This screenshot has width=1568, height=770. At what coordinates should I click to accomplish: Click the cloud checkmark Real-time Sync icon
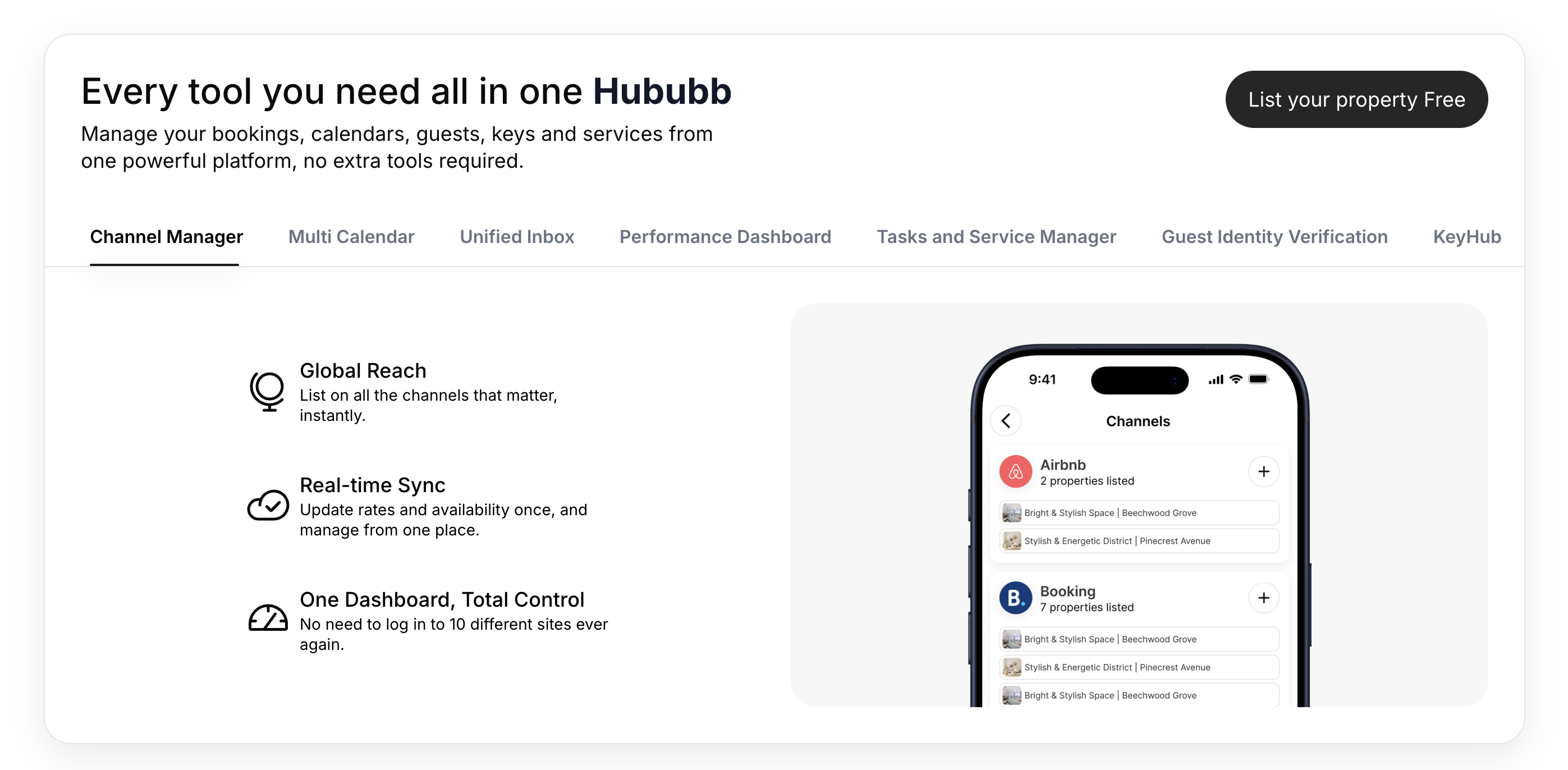[268, 505]
